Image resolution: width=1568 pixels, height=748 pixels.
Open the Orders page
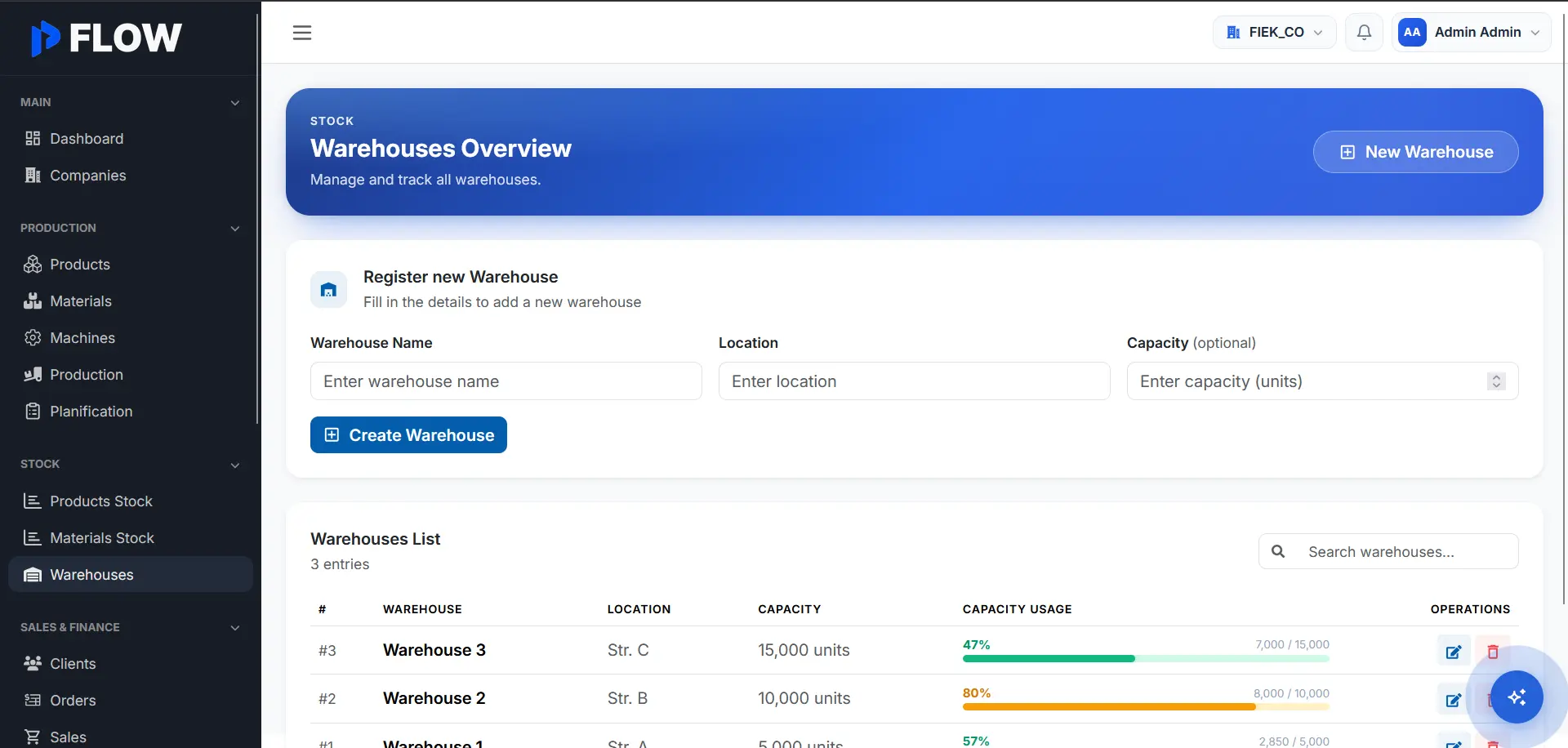pyautogui.click(x=131, y=701)
